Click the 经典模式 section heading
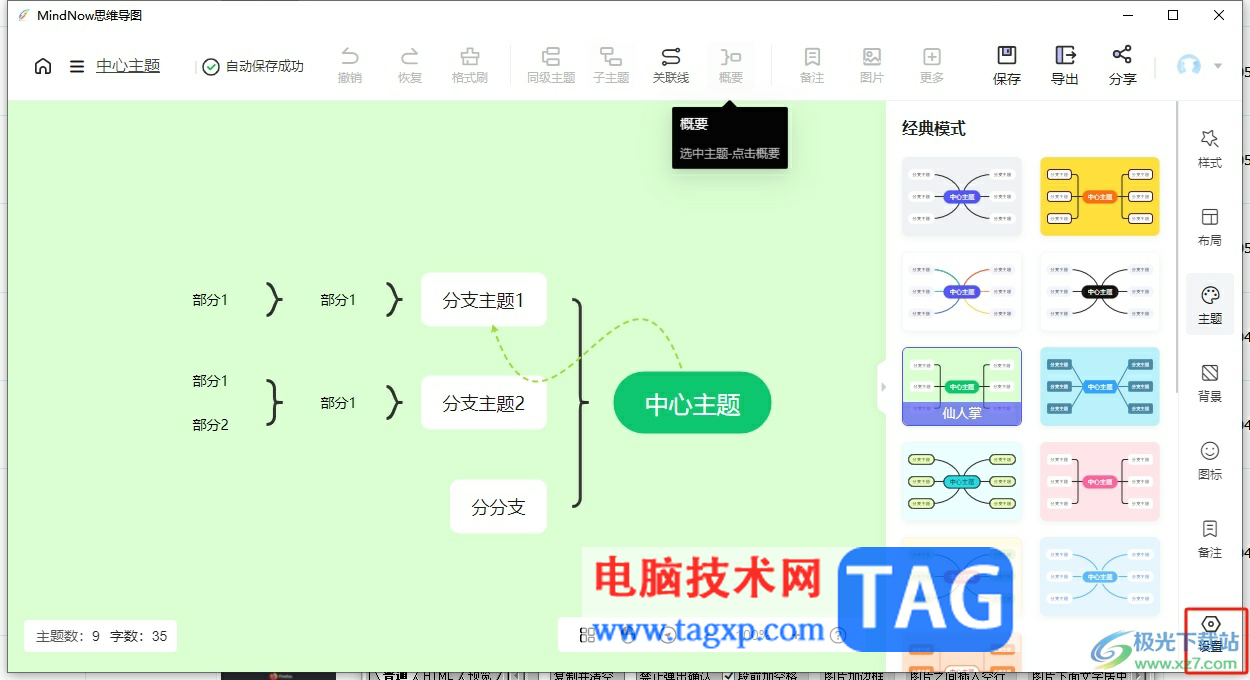1250x680 pixels. click(x=934, y=129)
